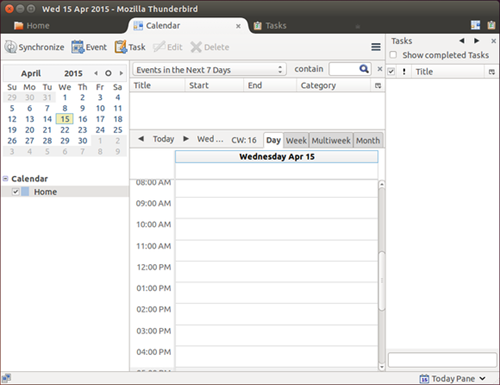Viewport: 500px width, 385px height.
Task: Go to previous day arrow
Action: pyautogui.click(x=141, y=139)
